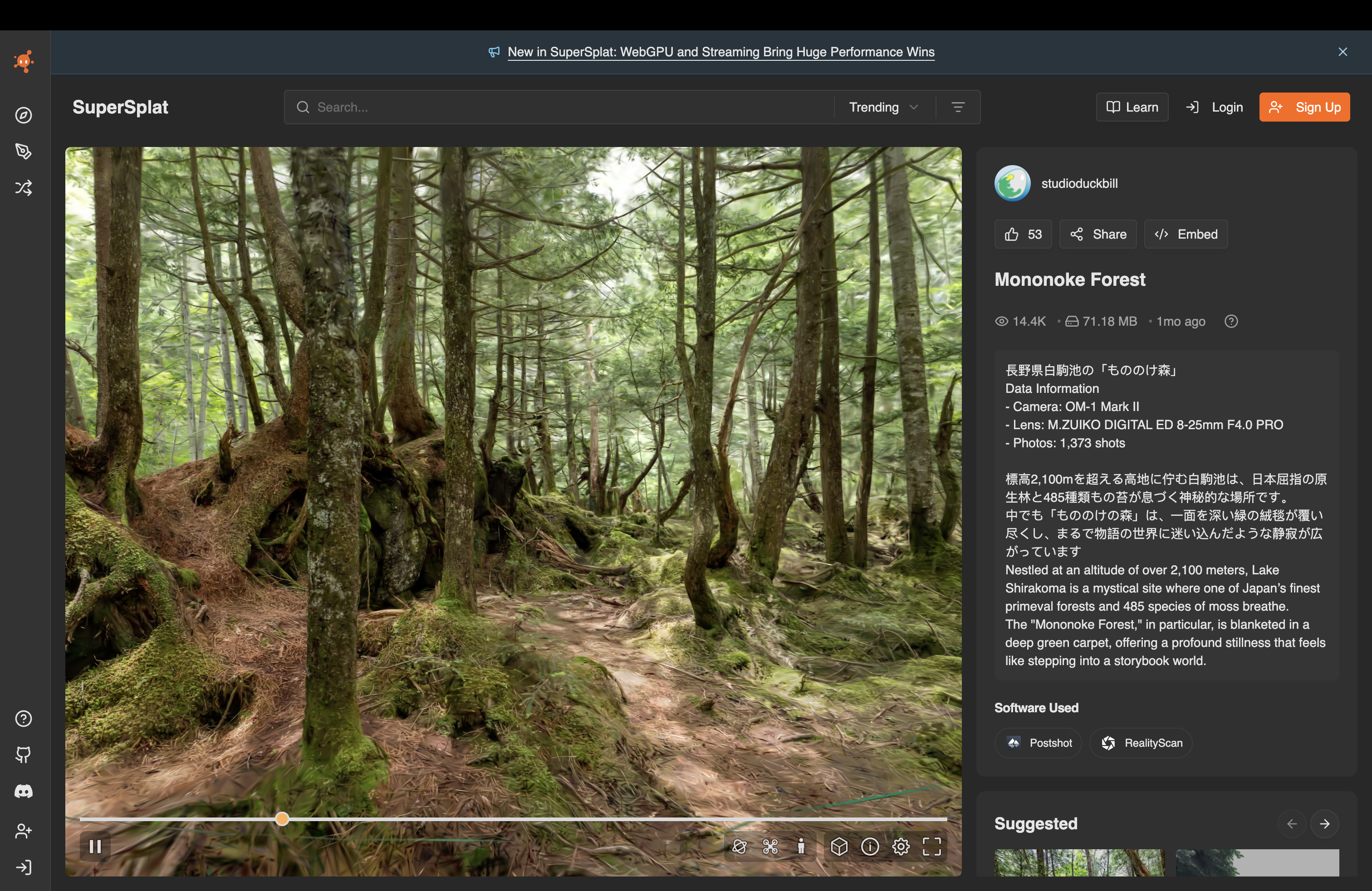This screenshot has height=891, width=1372.
Task: Click the help icon beside 1mo ago
Action: [1231, 321]
